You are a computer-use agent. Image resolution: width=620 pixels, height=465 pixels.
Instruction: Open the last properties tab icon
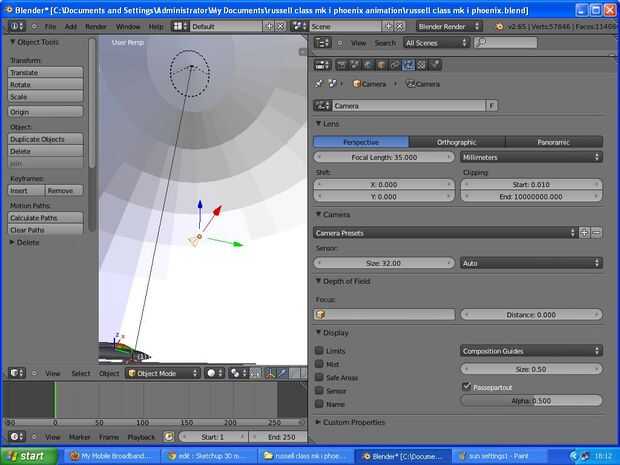tap(435, 65)
